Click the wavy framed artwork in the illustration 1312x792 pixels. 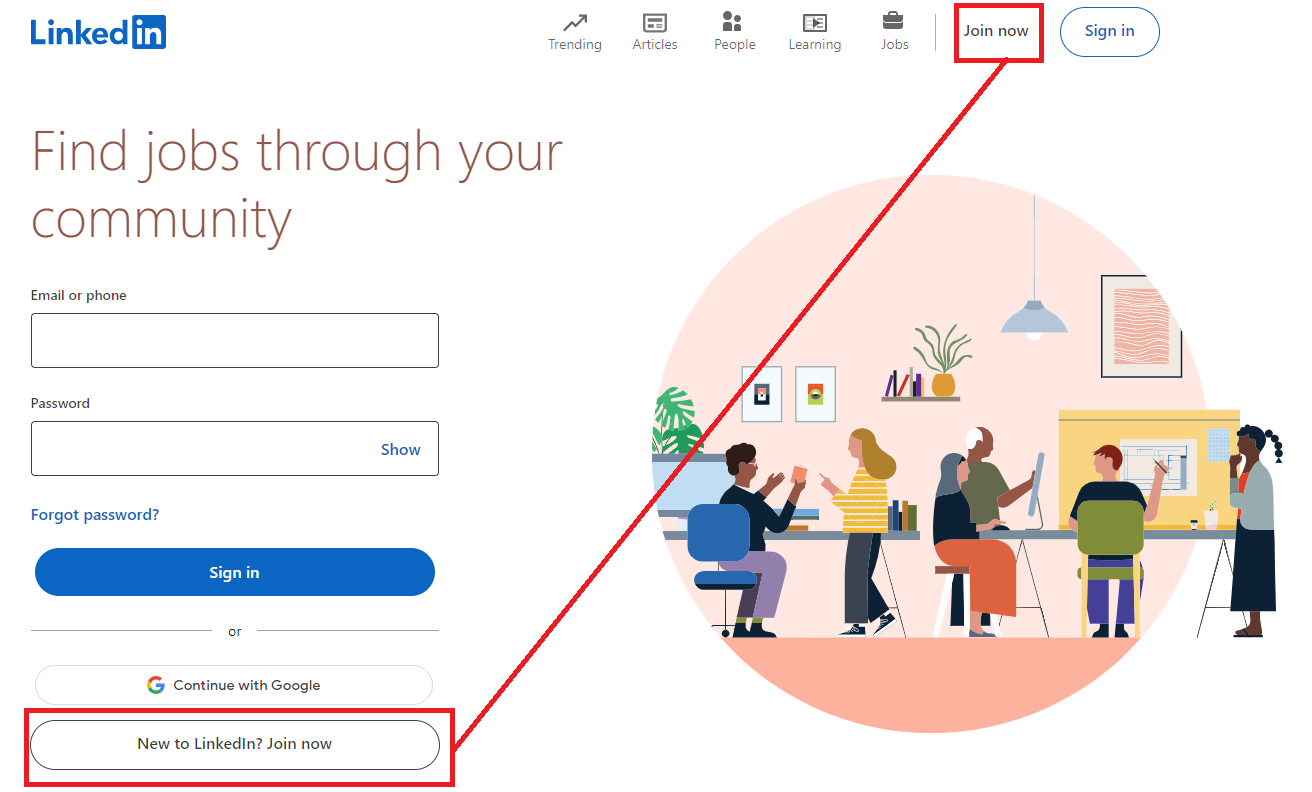point(1141,326)
